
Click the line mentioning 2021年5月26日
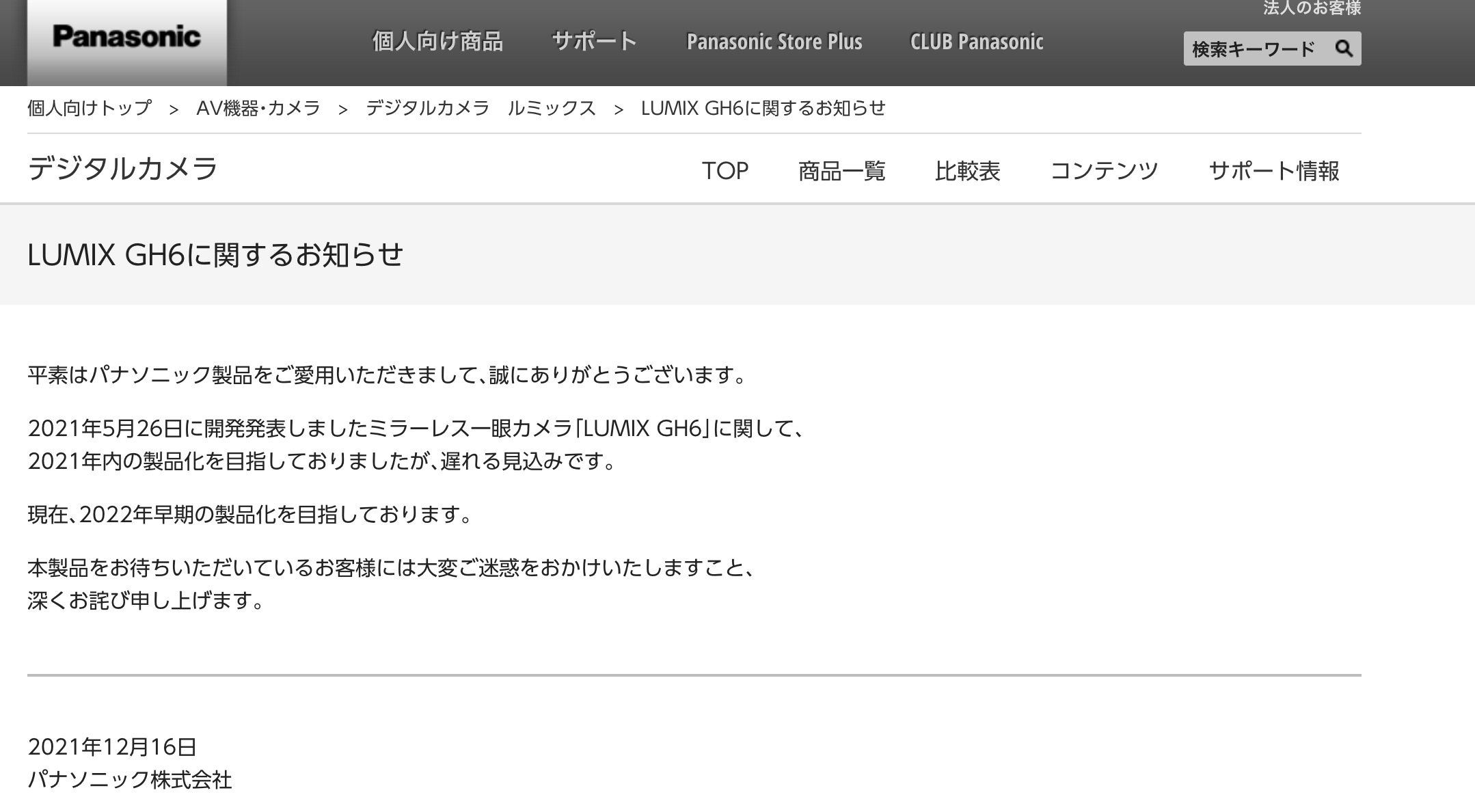pos(418,429)
